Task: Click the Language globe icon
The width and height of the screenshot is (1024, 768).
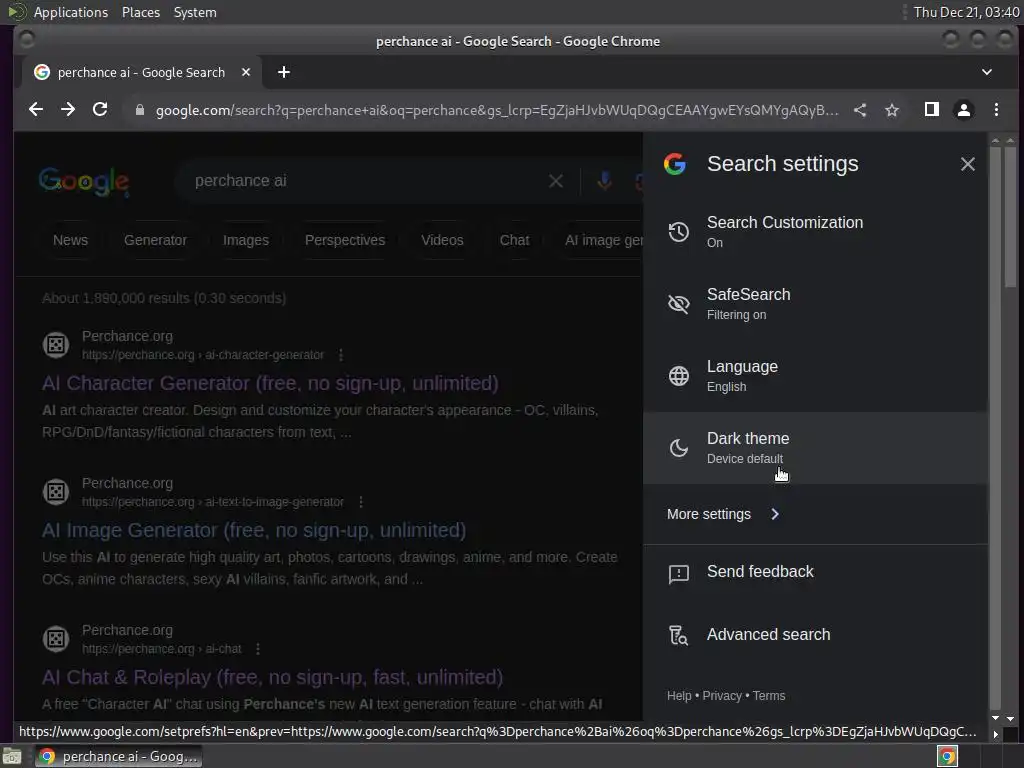Action: 679,376
